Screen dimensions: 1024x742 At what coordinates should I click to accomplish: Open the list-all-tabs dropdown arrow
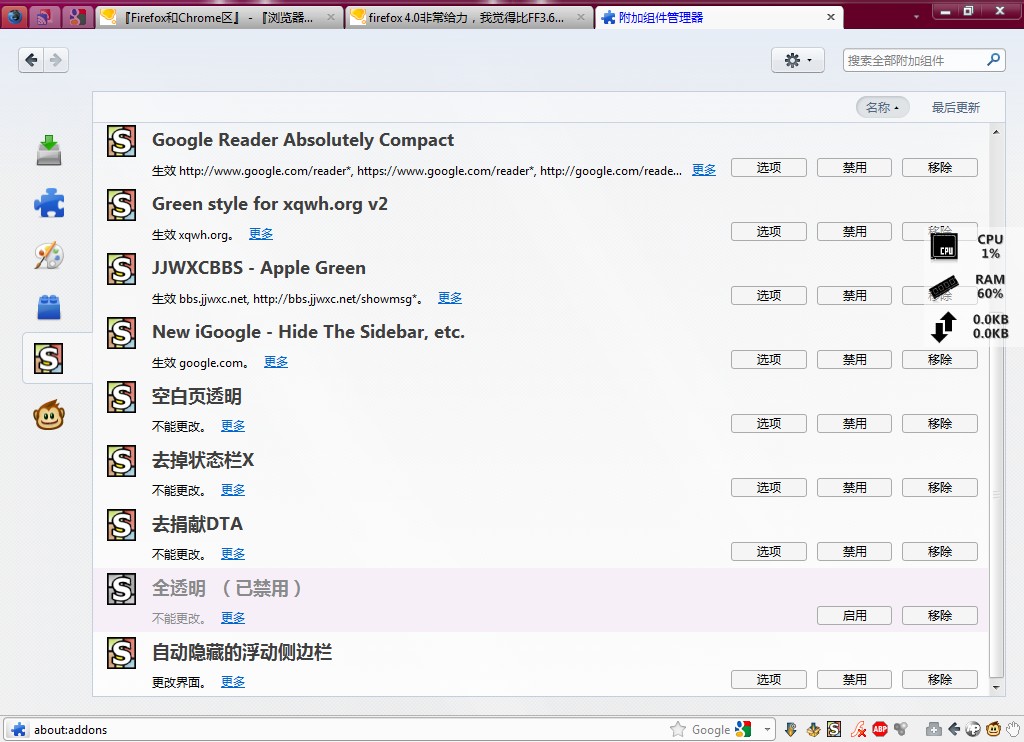click(x=916, y=17)
